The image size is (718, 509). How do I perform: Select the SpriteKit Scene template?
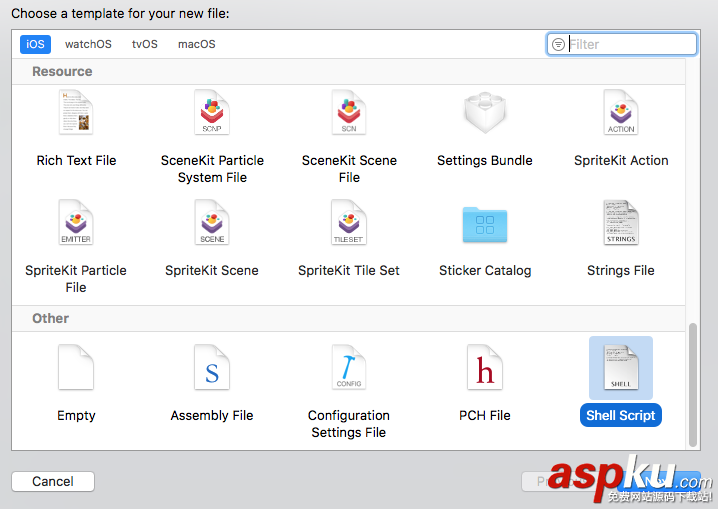pyautogui.click(x=212, y=223)
